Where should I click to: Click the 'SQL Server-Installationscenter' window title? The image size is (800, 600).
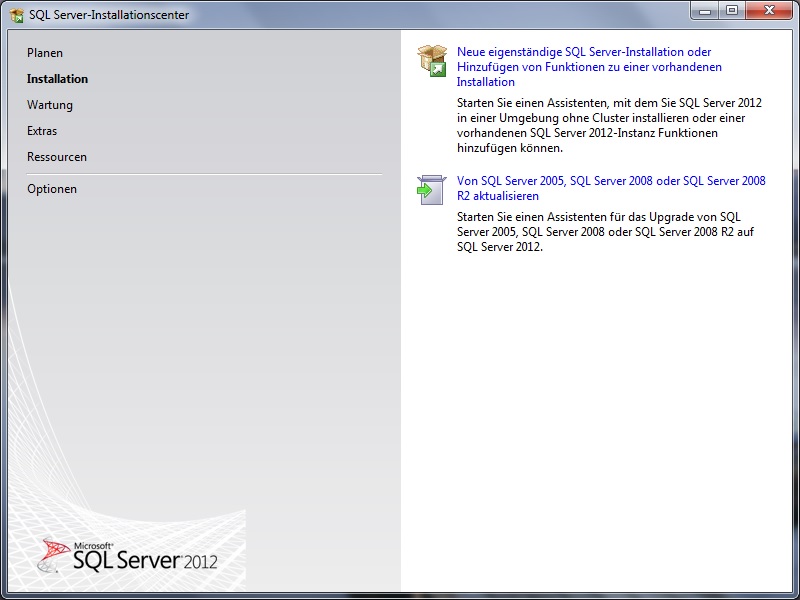[x=109, y=15]
